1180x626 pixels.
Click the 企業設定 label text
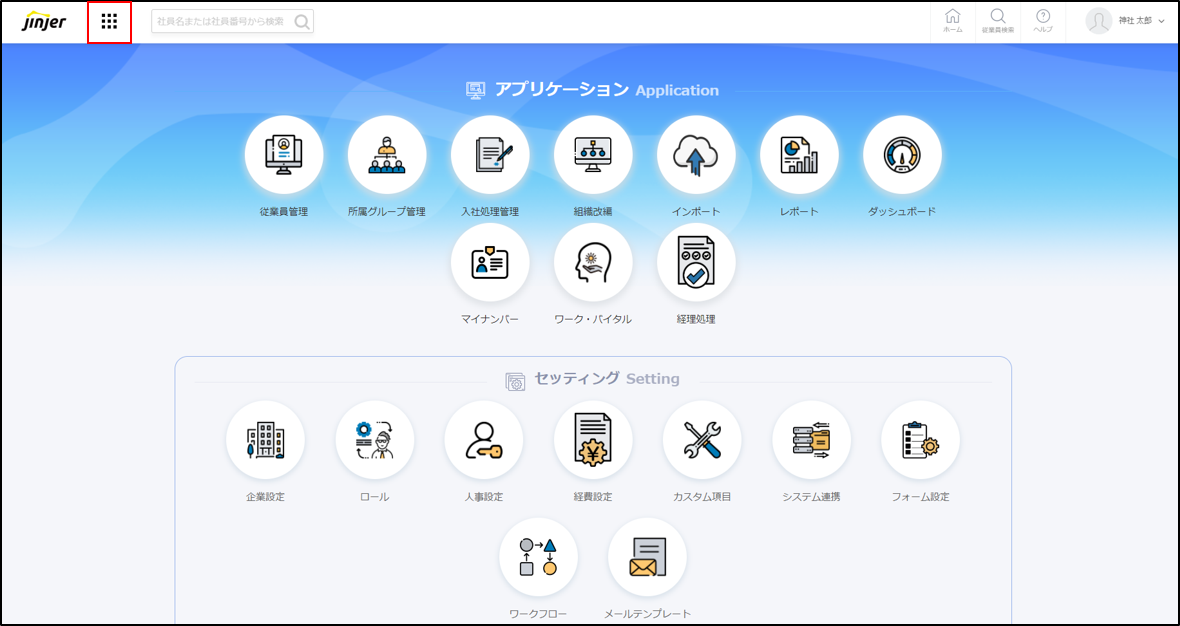tap(266, 497)
